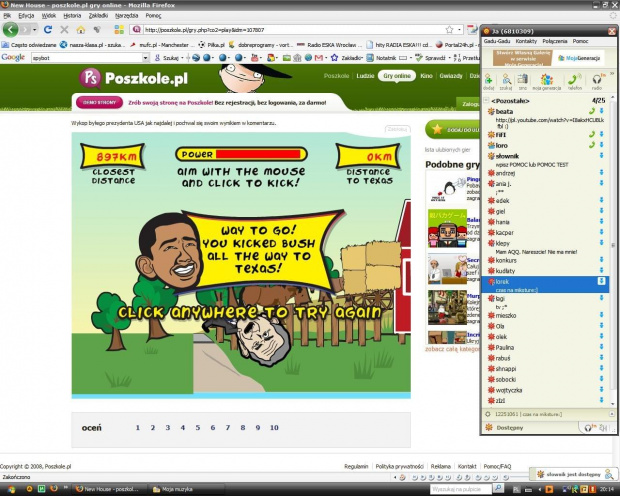Expand Gadu-Gadu toolbar overflow chevron
Viewport: 620px width, 496px height.
(x=612, y=74)
